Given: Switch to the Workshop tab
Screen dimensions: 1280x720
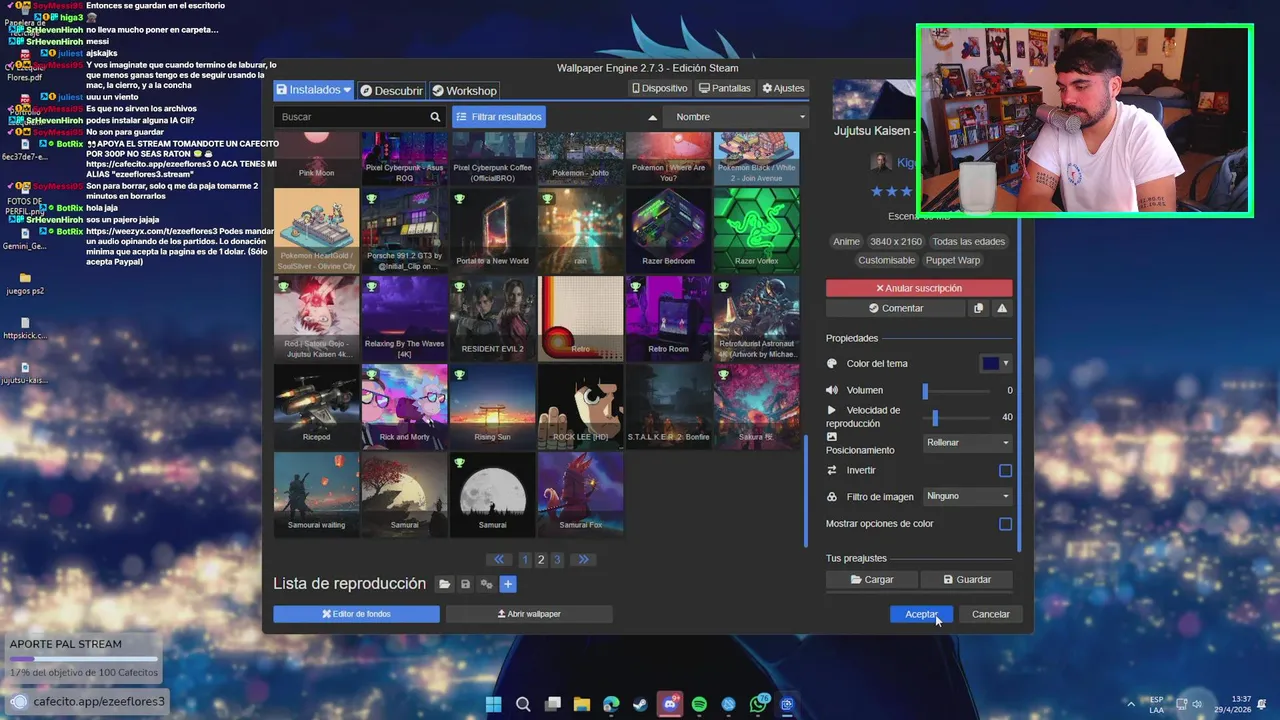Looking at the screenshot, I should click(x=464, y=90).
